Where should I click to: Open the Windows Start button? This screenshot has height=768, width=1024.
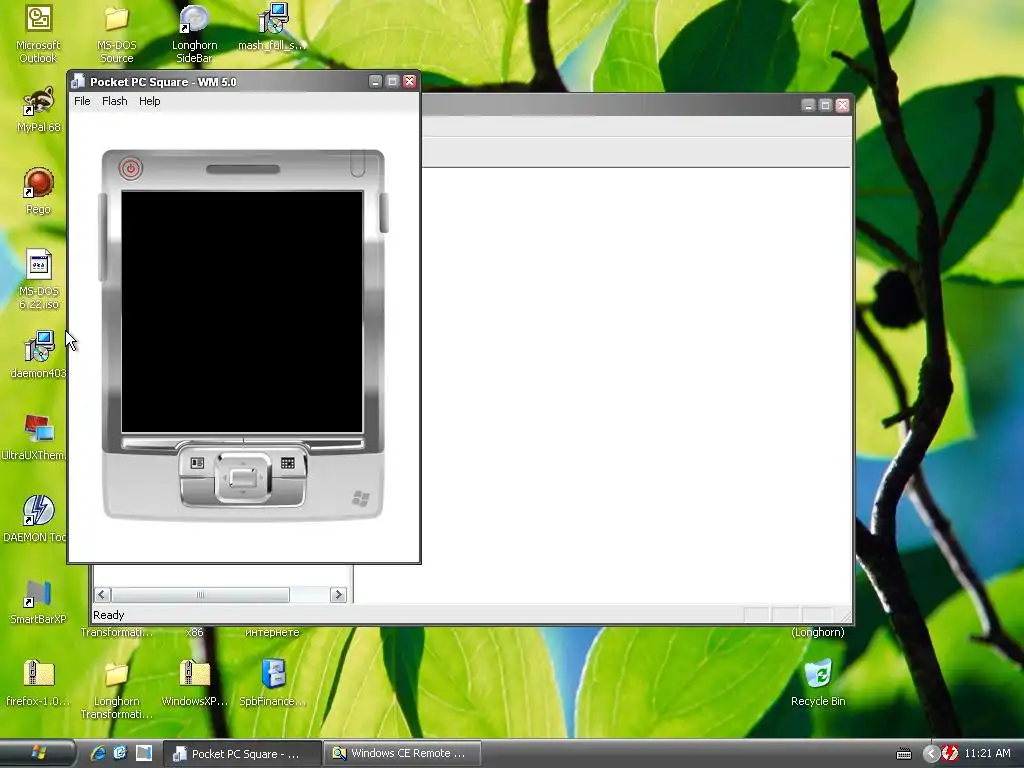39,753
